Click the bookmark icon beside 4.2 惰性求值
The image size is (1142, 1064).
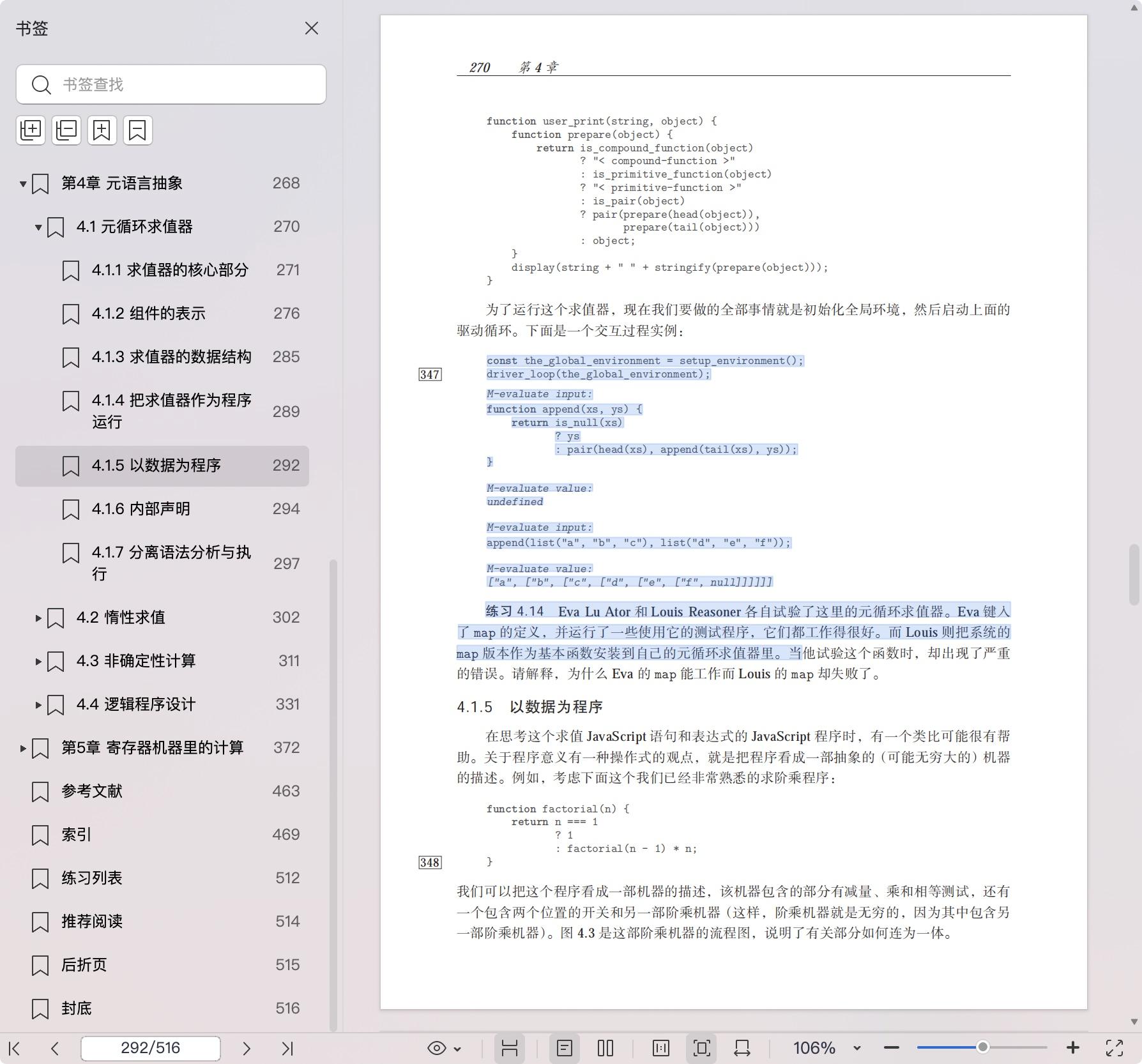[x=56, y=618]
